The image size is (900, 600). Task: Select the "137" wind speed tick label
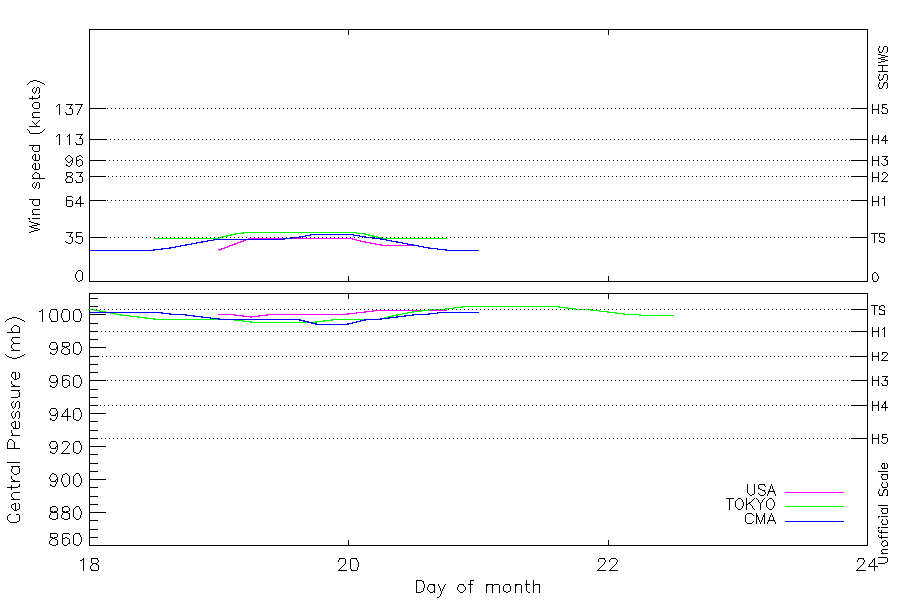click(x=69, y=109)
